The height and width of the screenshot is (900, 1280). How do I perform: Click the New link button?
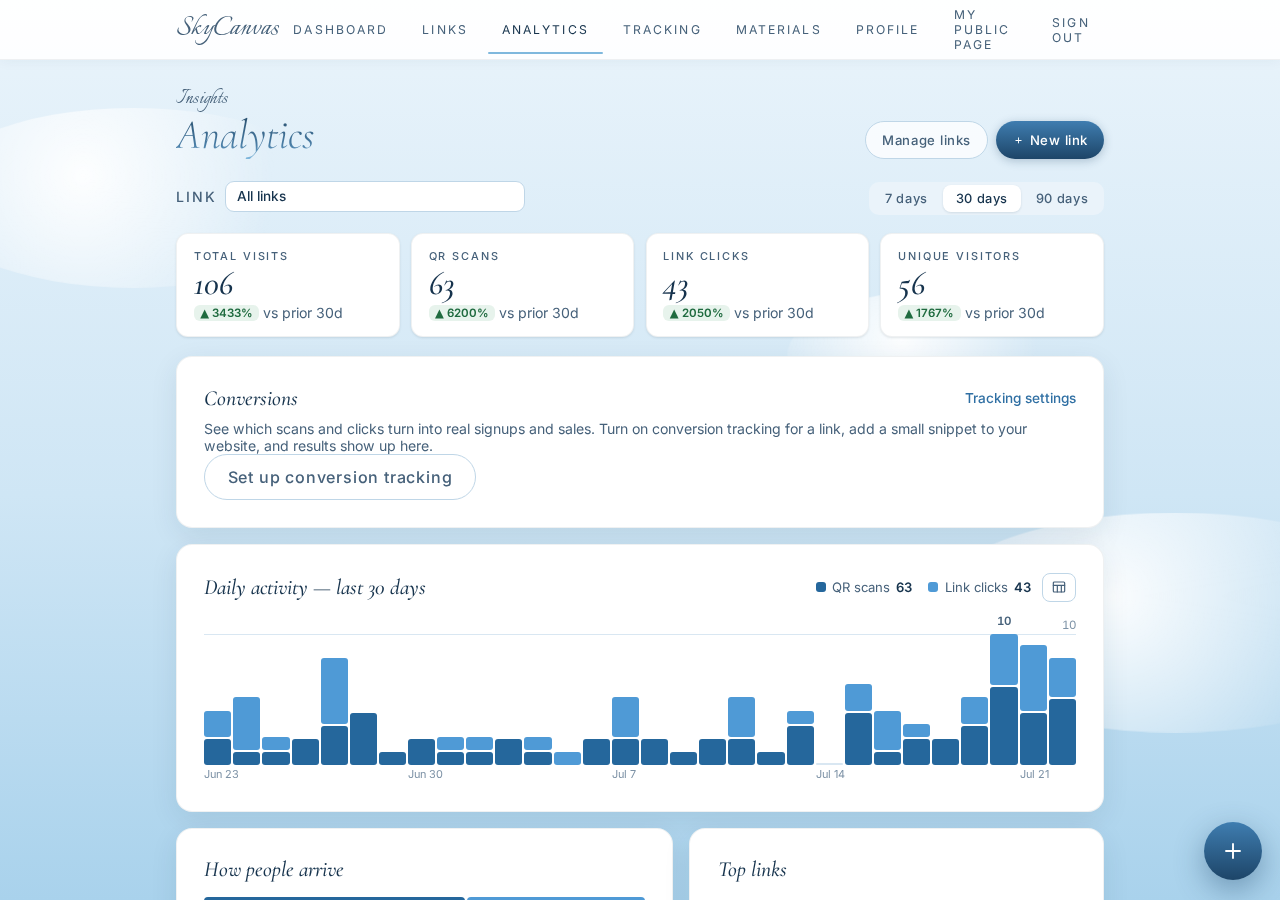pyautogui.click(x=1050, y=140)
